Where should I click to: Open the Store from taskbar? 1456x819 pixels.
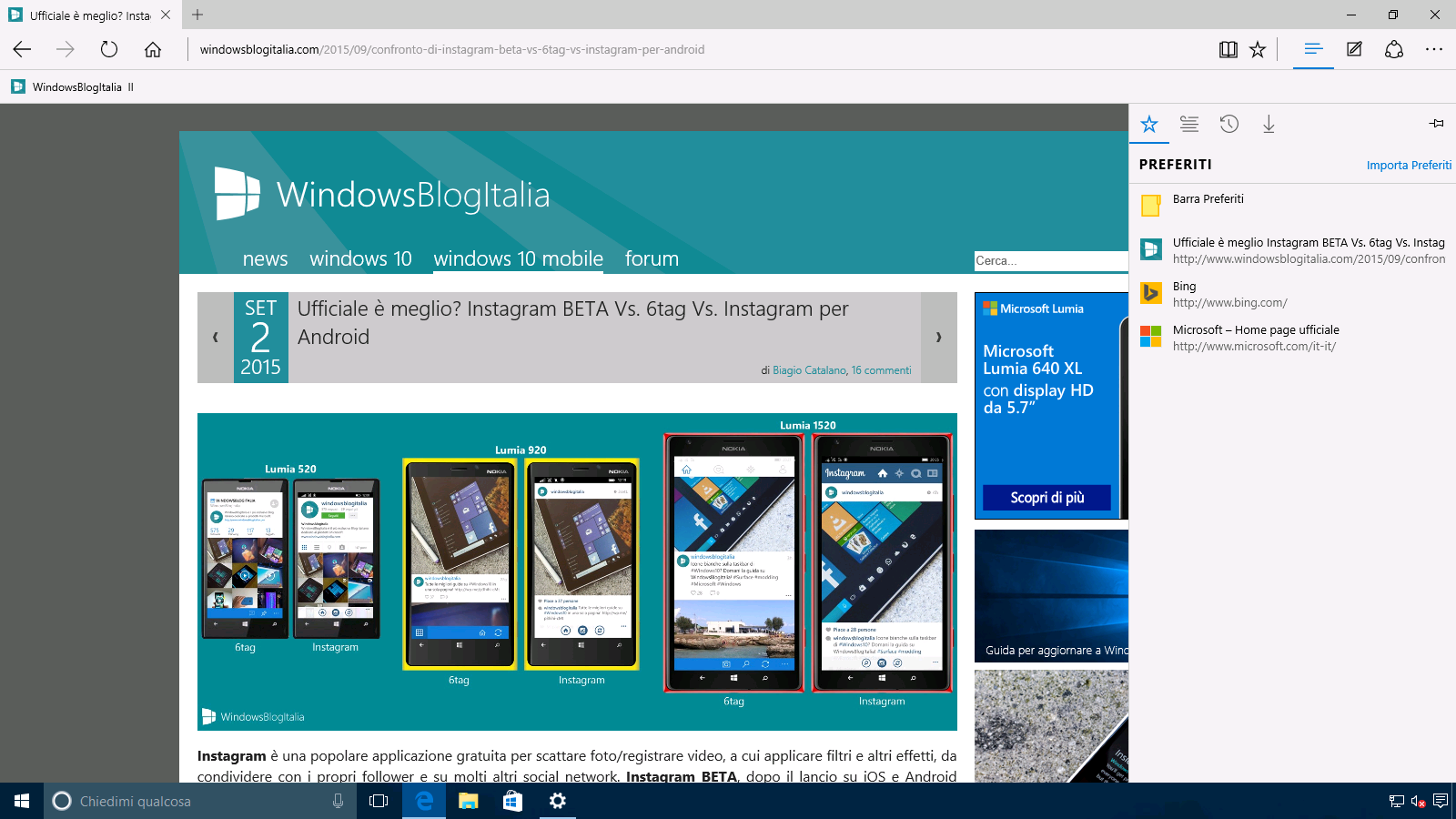pyautogui.click(x=512, y=801)
